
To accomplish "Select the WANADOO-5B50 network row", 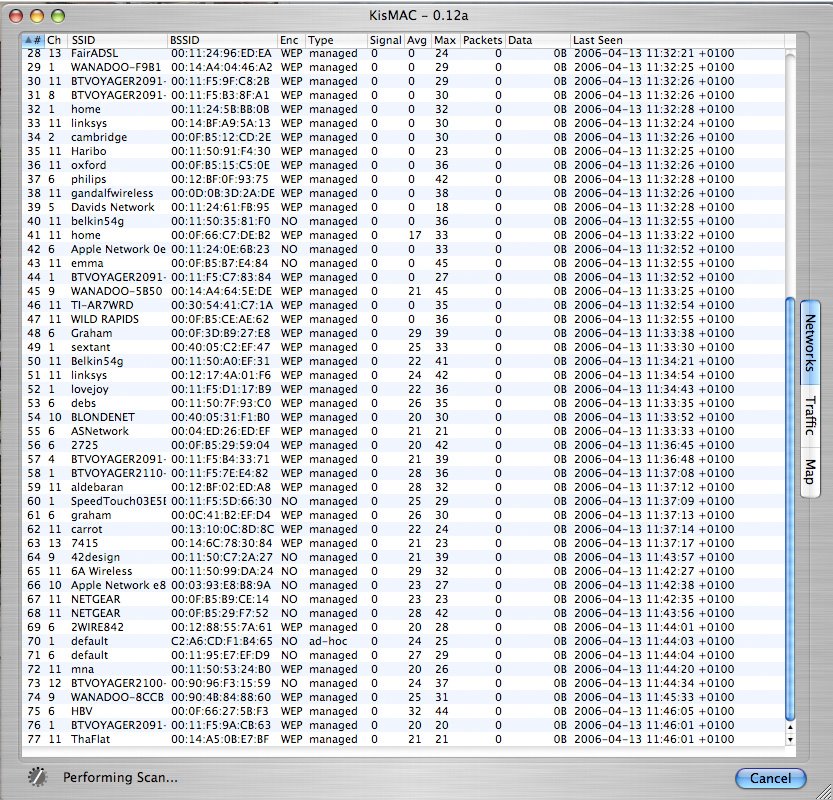I will (403, 291).
